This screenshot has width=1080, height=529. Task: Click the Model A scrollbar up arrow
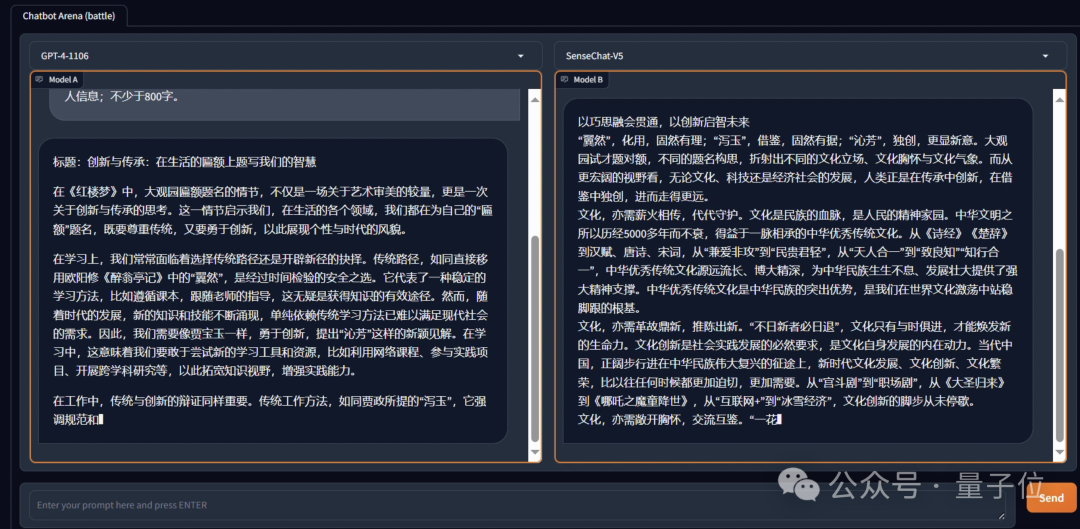click(534, 97)
